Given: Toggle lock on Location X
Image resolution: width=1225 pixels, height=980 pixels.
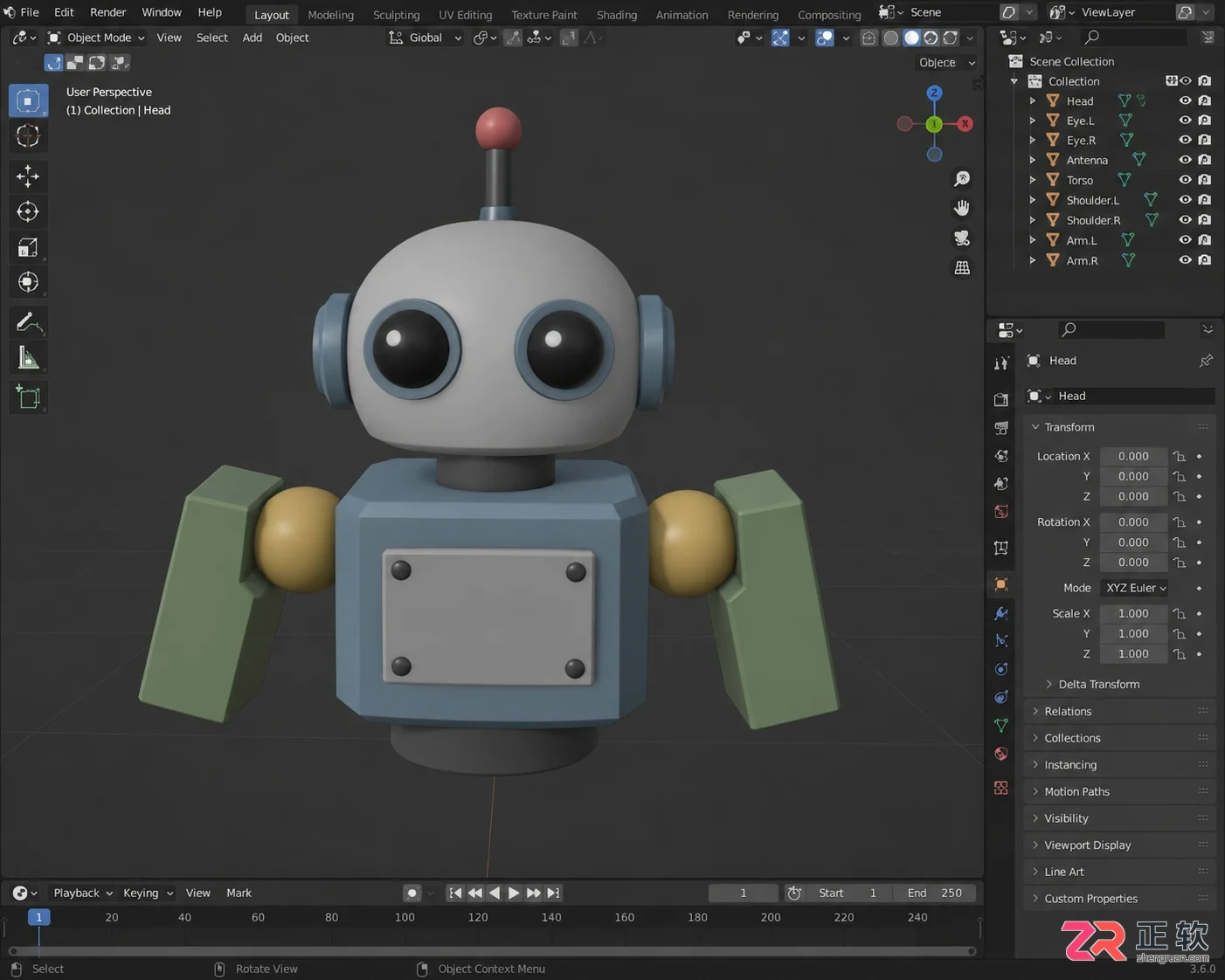Looking at the screenshot, I should click(1180, 456).
